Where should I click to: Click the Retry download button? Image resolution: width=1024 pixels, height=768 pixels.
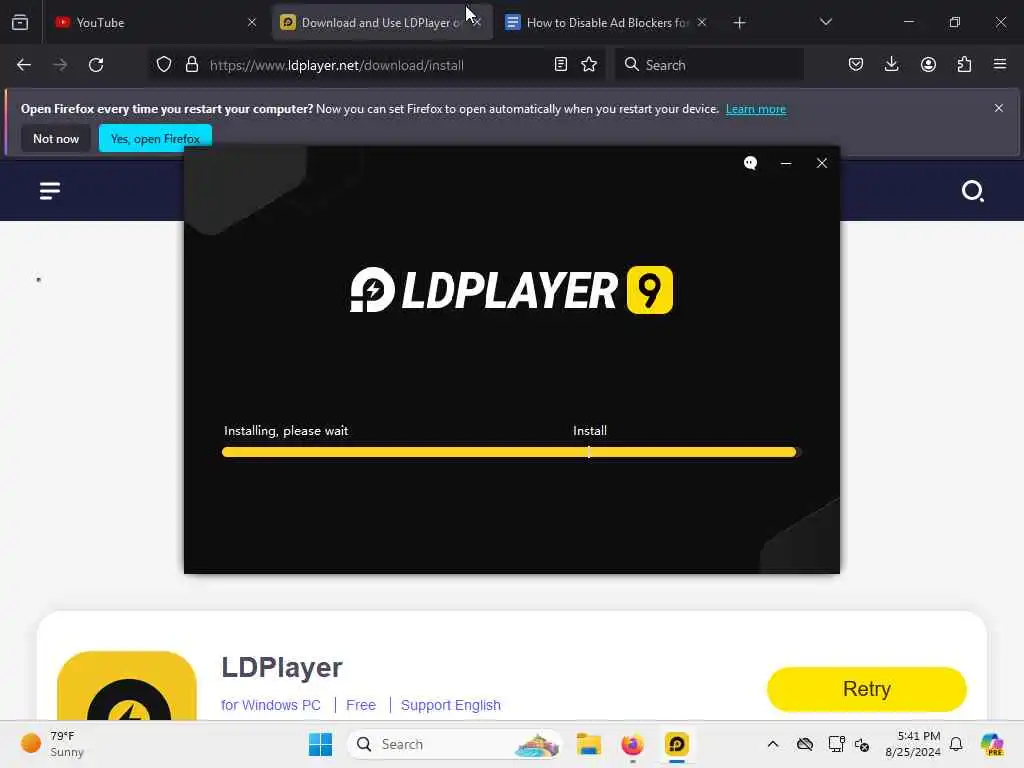click(x=867, y=689)
